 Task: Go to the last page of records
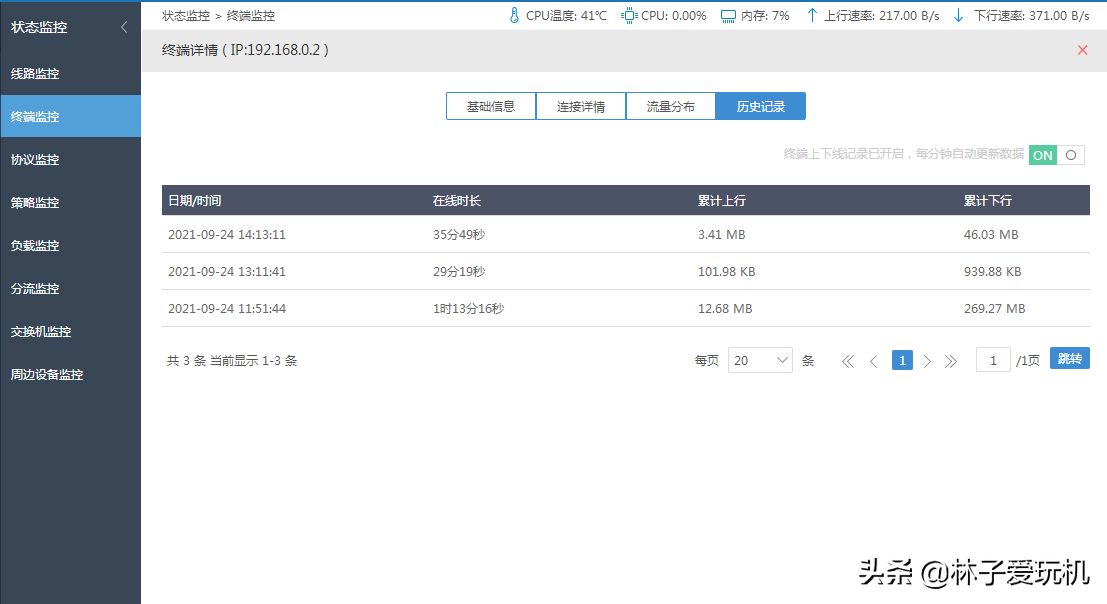[x=951, y=361]
